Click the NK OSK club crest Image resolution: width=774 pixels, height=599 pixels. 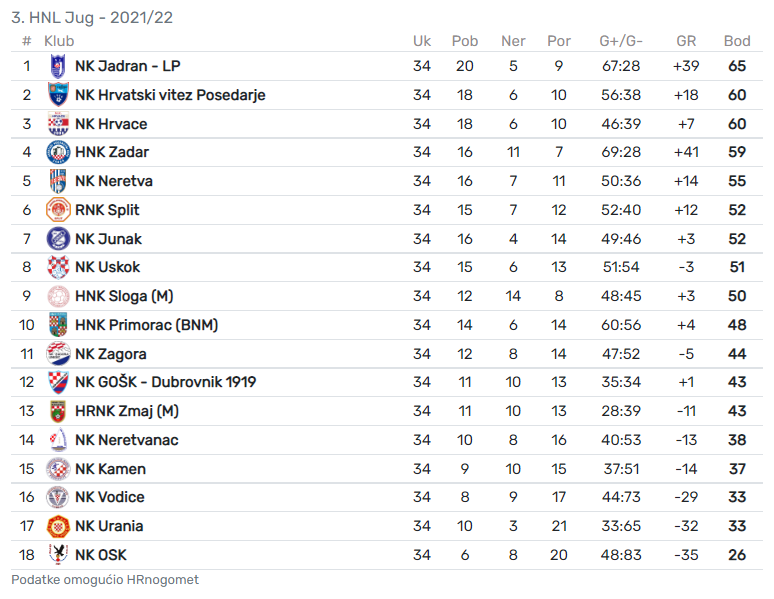(x=58, y=555)
